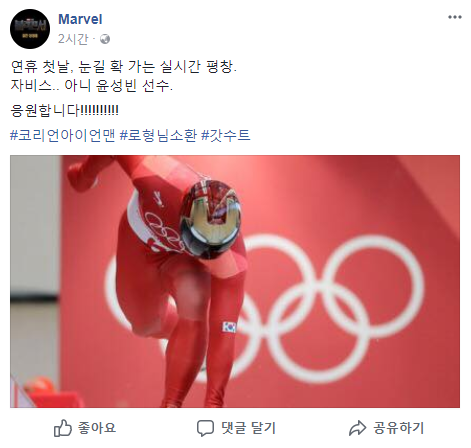
Task: Open the #코리언아이언맨 hashtag
Action: (62, 135)
